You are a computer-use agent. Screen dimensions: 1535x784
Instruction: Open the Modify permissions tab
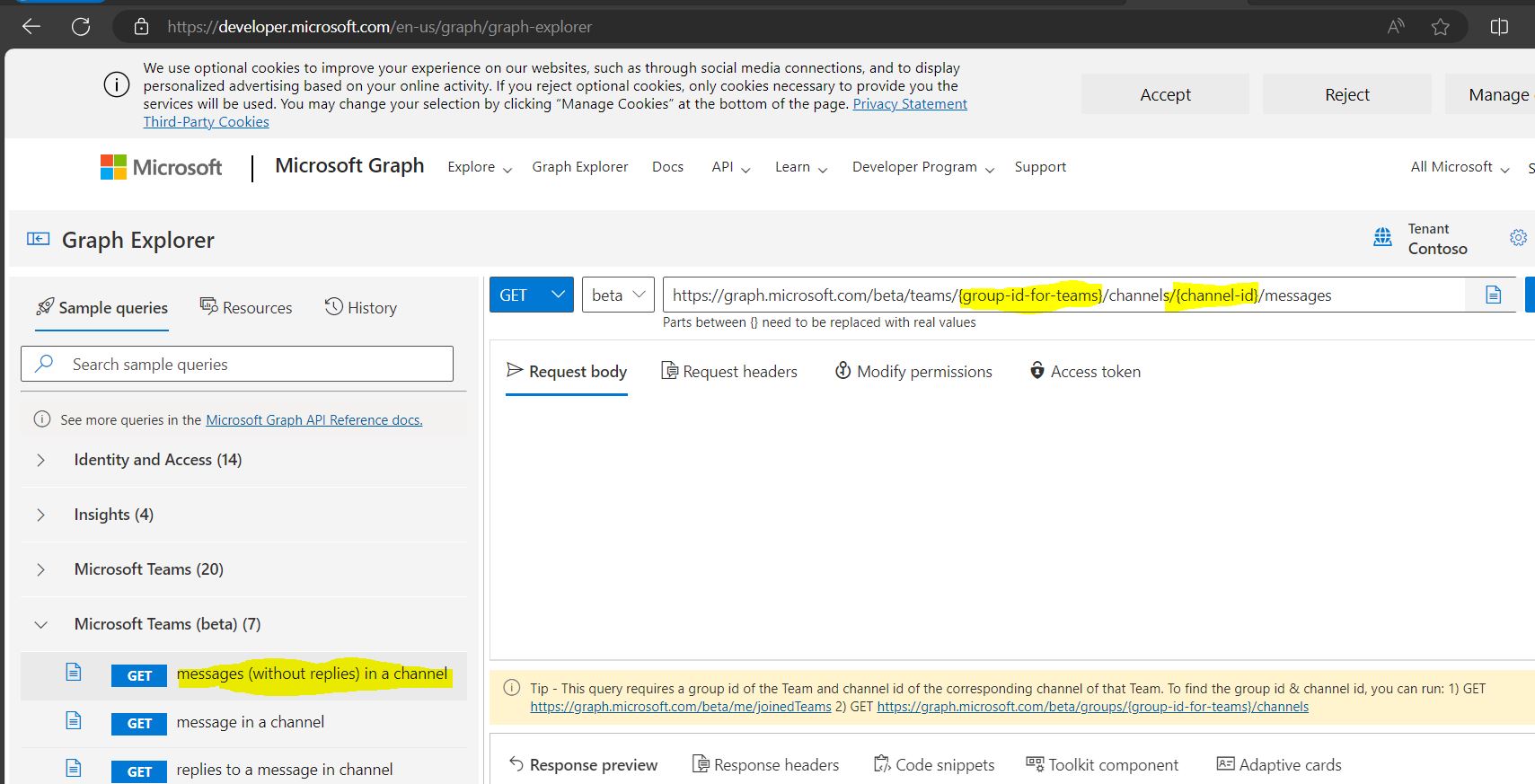coord(913,372)
